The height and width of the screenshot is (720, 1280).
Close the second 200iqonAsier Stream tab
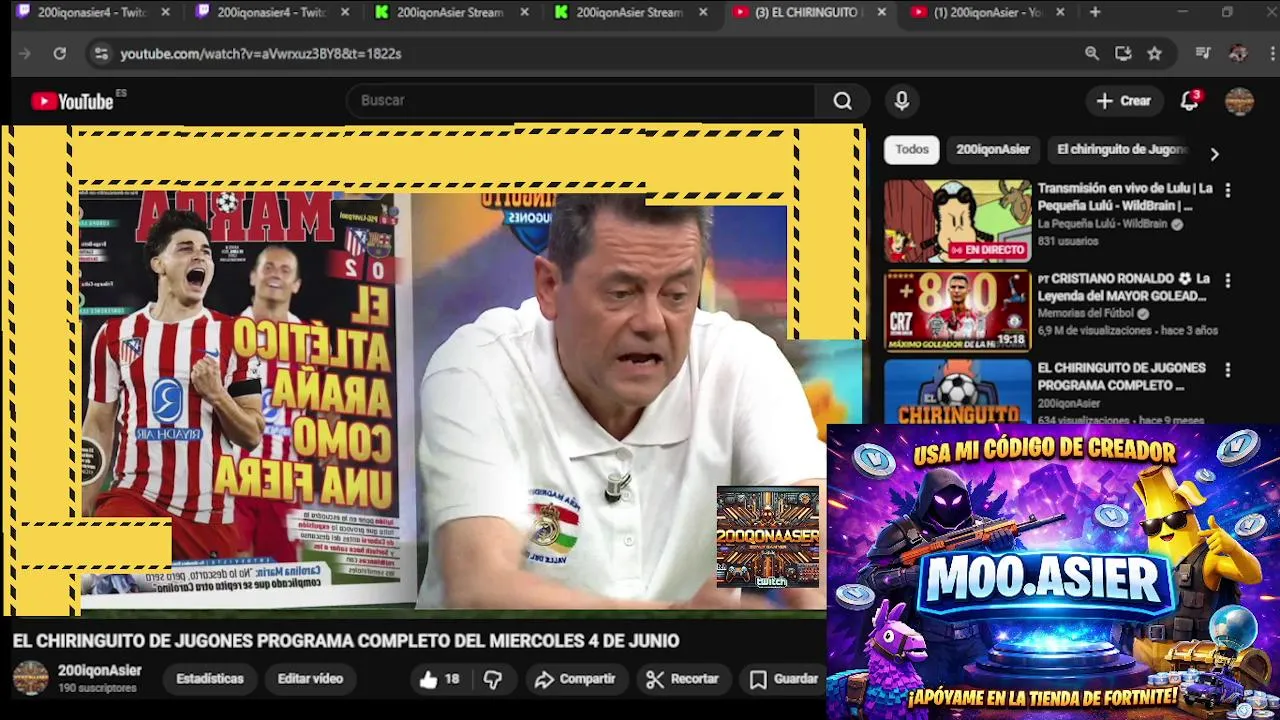click(703, 12)
